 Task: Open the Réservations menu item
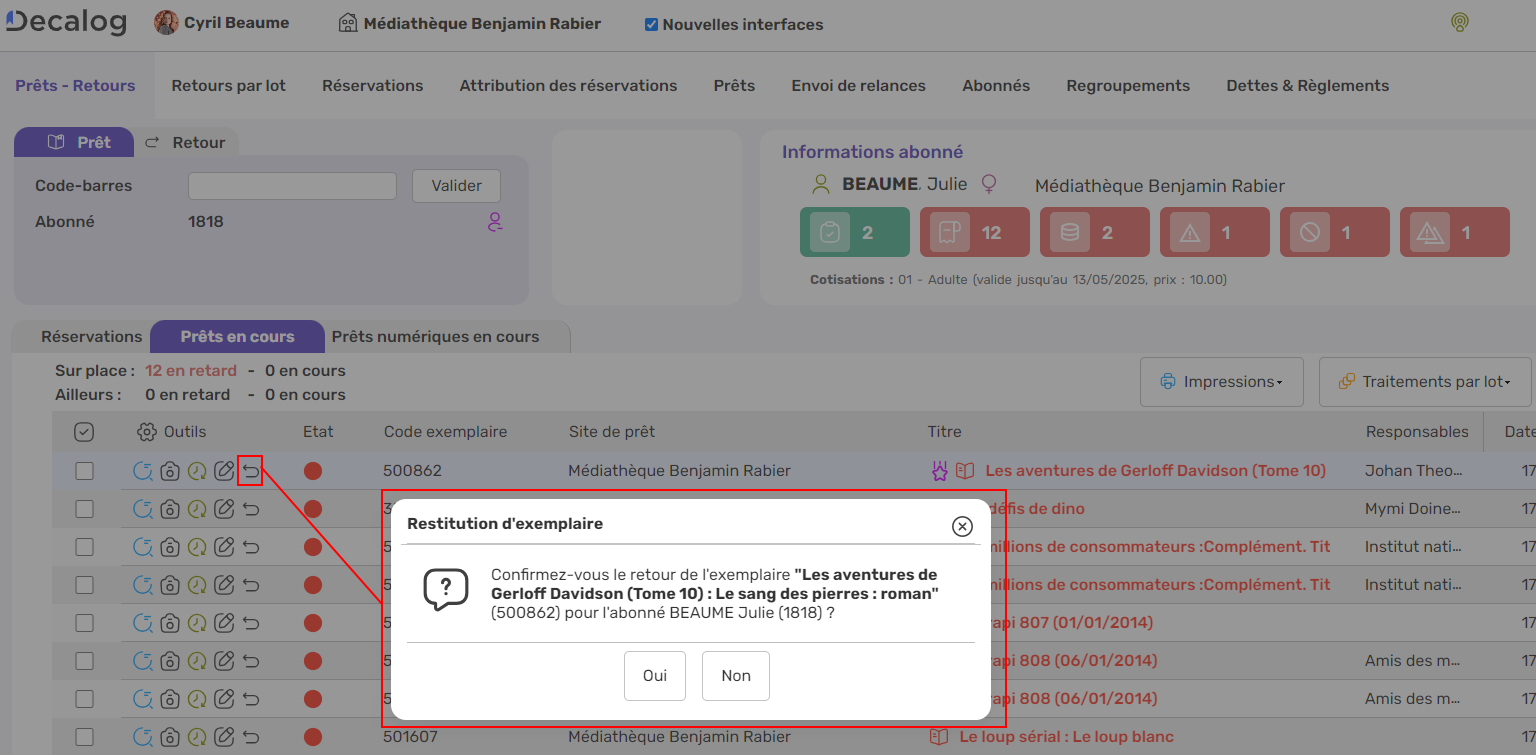372,85
